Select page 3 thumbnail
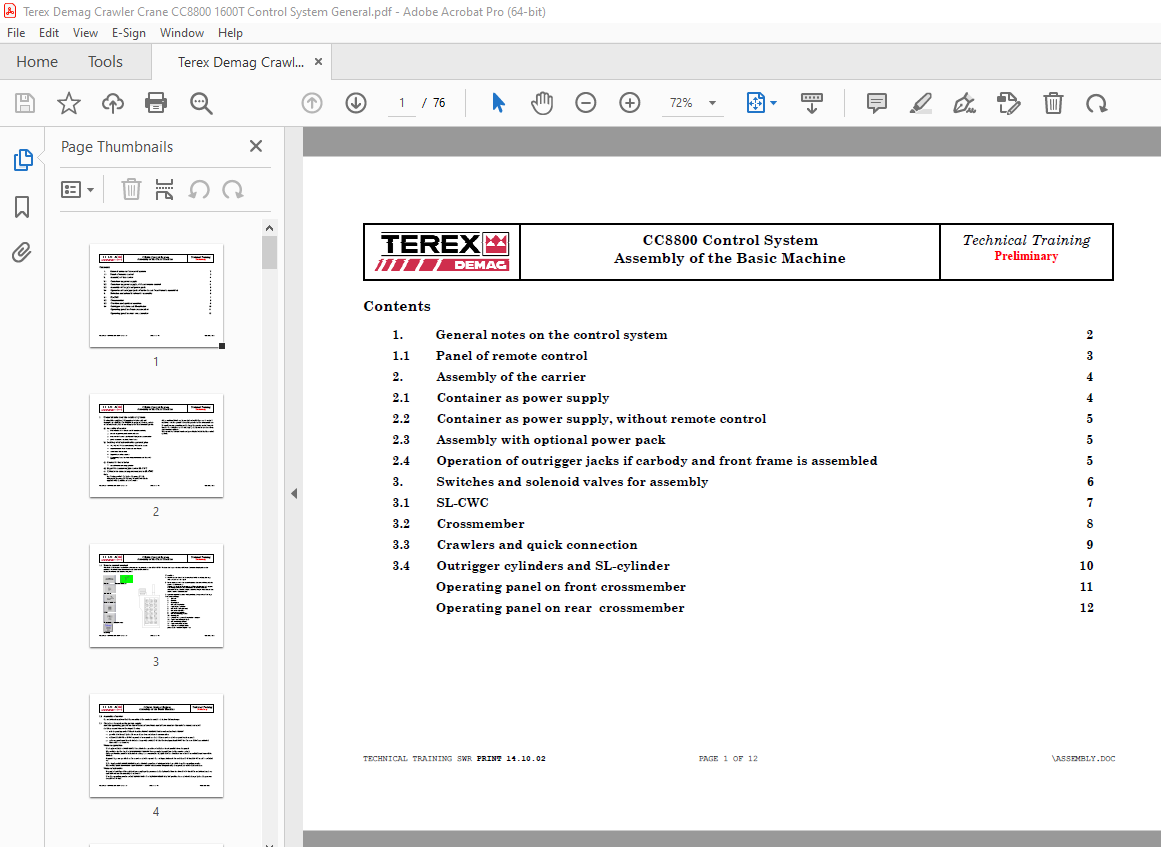The image size is (1161, 847). click(156, 596)
